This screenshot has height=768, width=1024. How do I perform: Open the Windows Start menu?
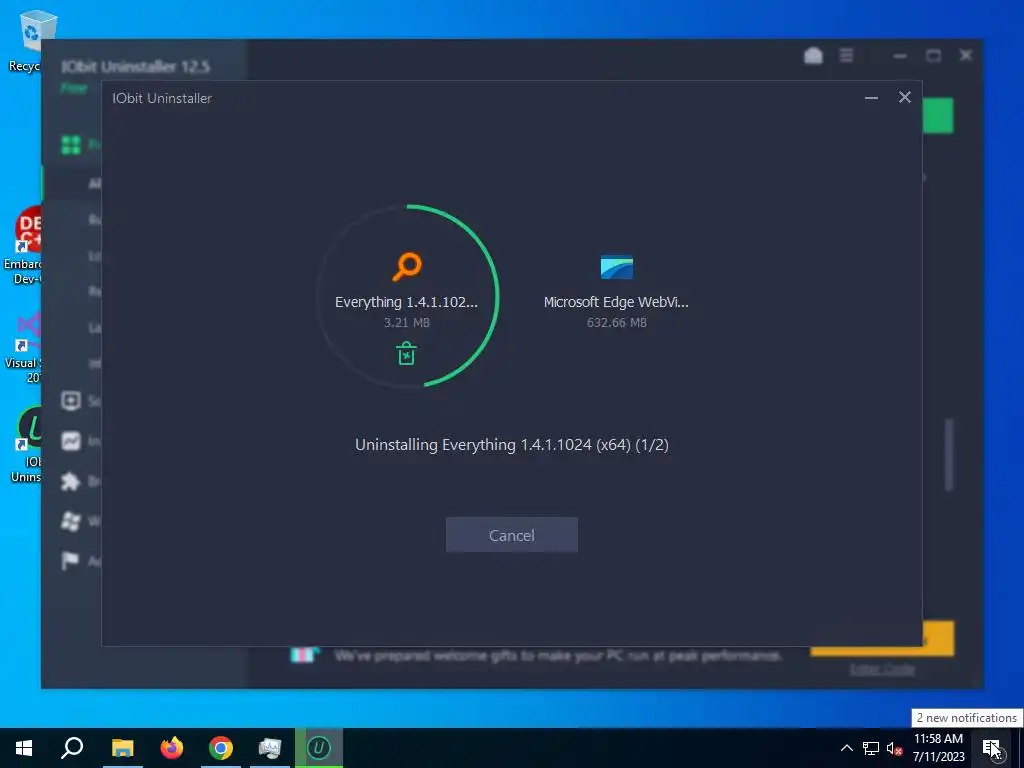point(24,748)
